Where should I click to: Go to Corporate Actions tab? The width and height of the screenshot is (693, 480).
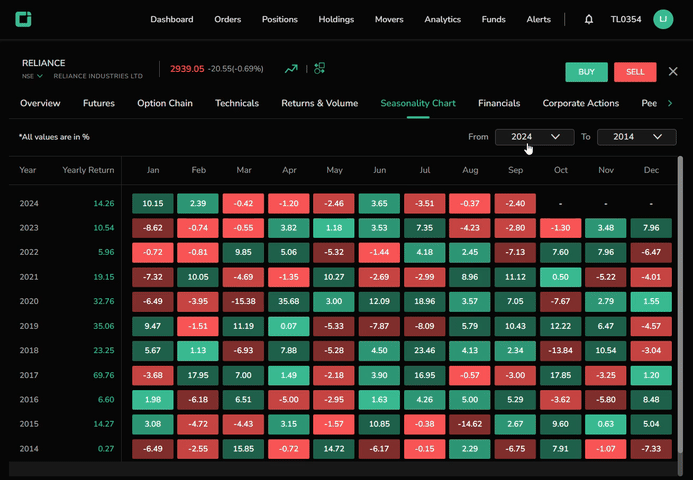(581, 103)
